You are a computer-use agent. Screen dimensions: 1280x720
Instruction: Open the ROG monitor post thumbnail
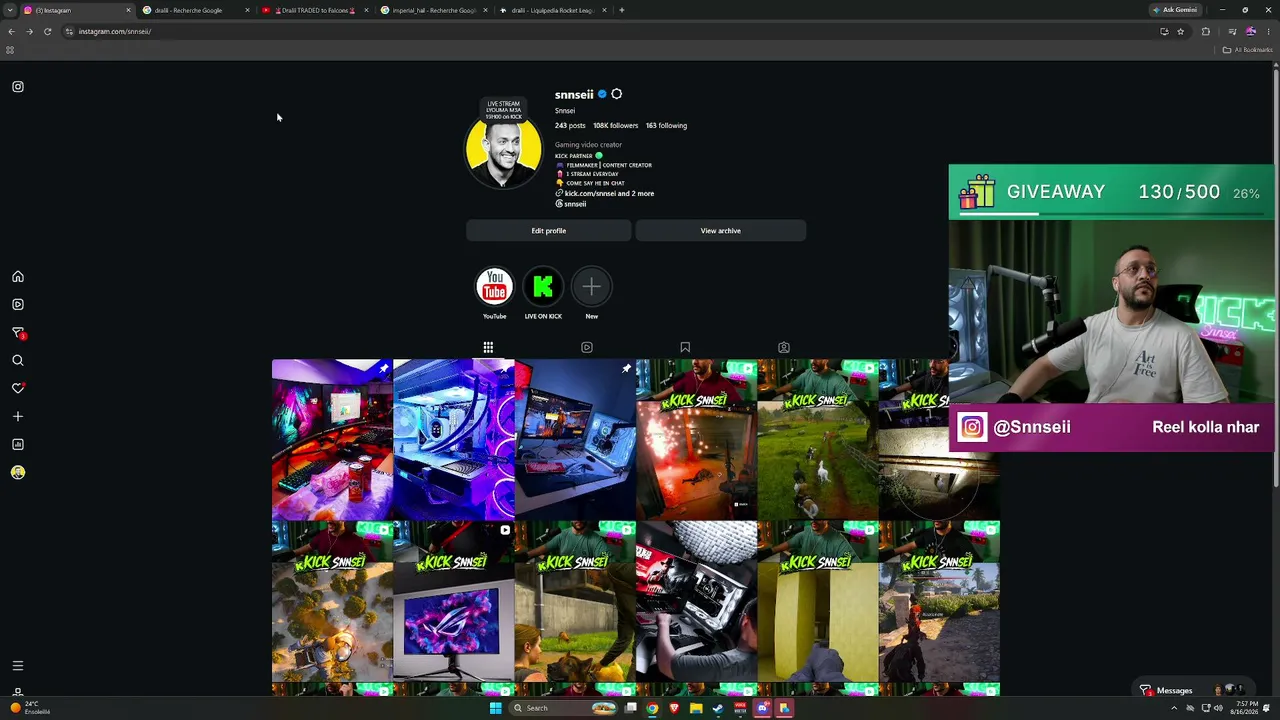tap(453, 602)
